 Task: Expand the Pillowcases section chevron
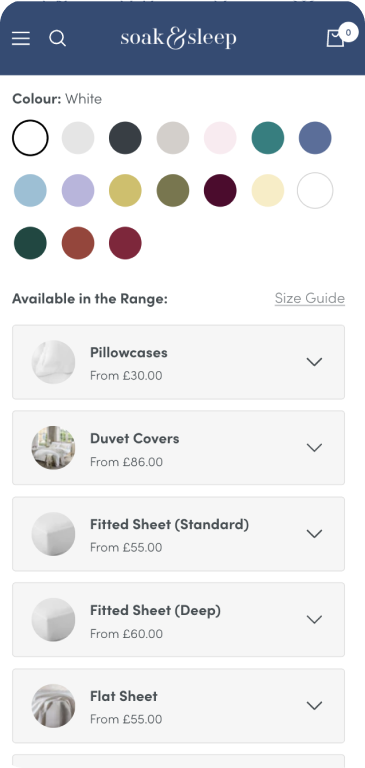pos(314,362)
